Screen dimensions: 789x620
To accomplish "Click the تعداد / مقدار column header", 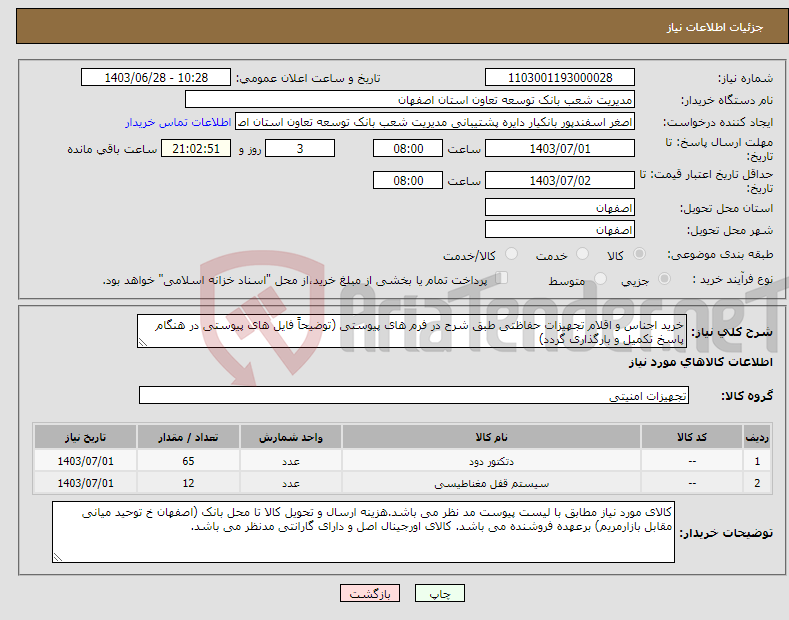I will tap(188, 437).
